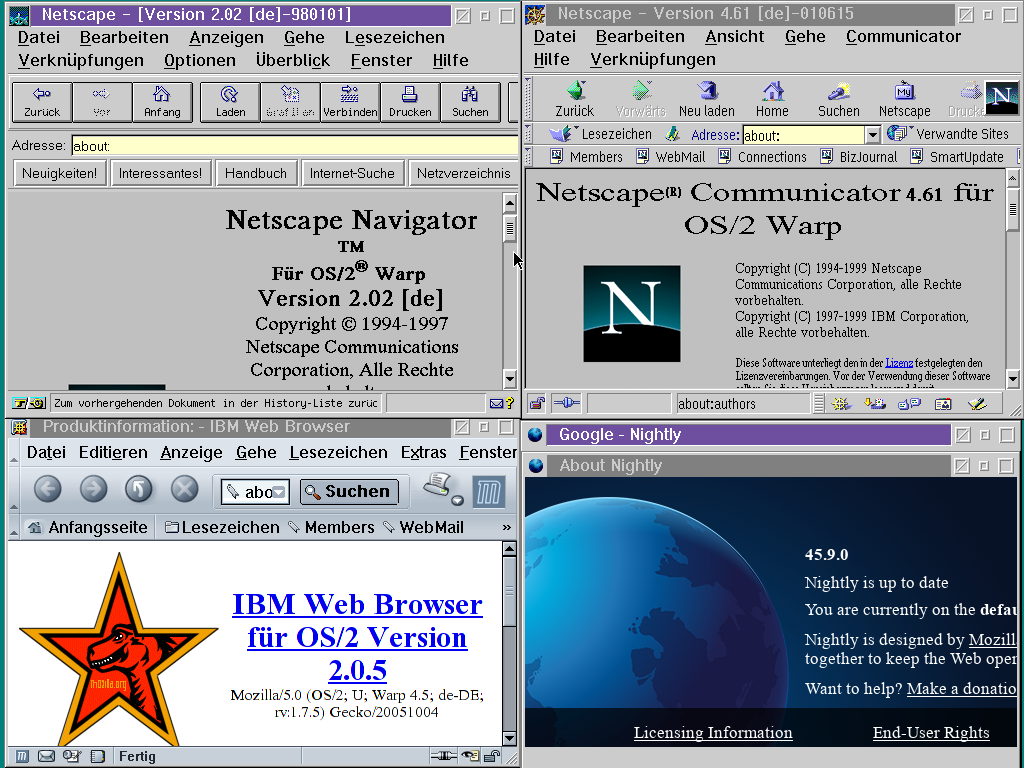The width and height of the screenshot is (1024, 768).
Task: Open the Verwandte Sites dropdown in Netscape 4.61
Action: [x=948, y=134]
